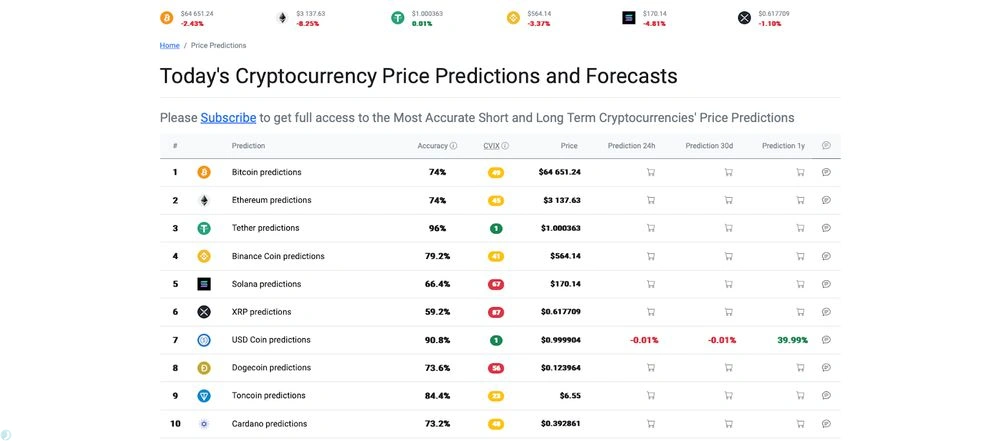Click the XRP price in the top ticker
Viewport: 1000px width, 441px height.
tap(773, 14)
